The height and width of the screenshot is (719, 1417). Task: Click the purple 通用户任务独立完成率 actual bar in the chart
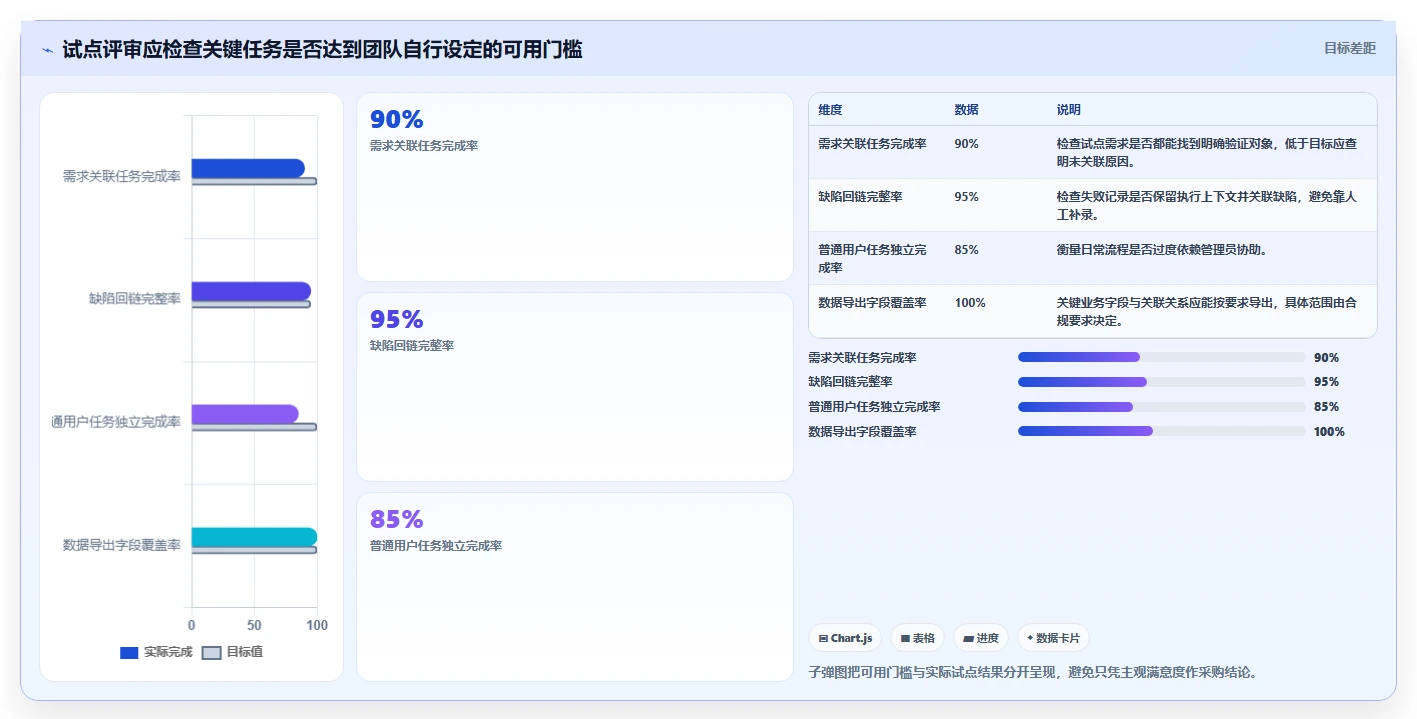pos(245,414)
